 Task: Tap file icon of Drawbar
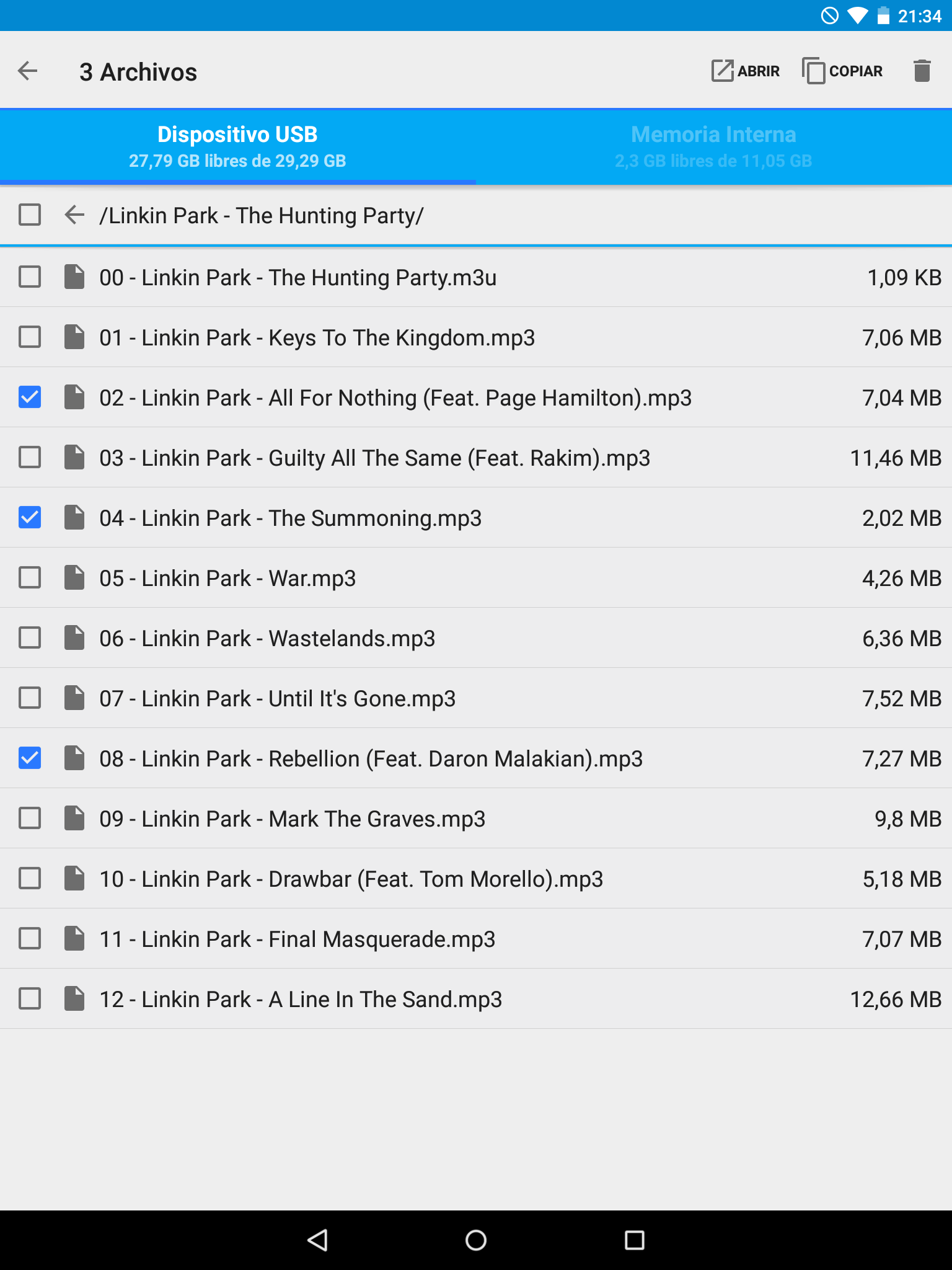tap(74, 879)
